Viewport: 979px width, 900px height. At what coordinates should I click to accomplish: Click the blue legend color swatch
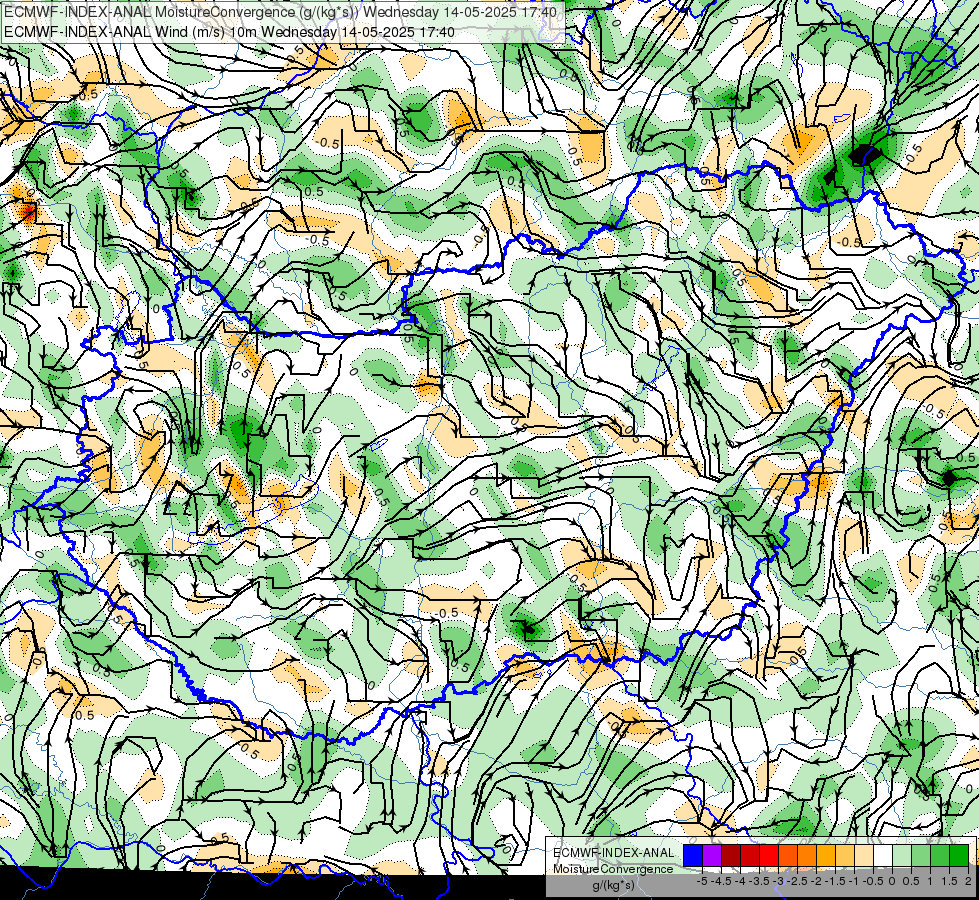click(x=693, y=856)
